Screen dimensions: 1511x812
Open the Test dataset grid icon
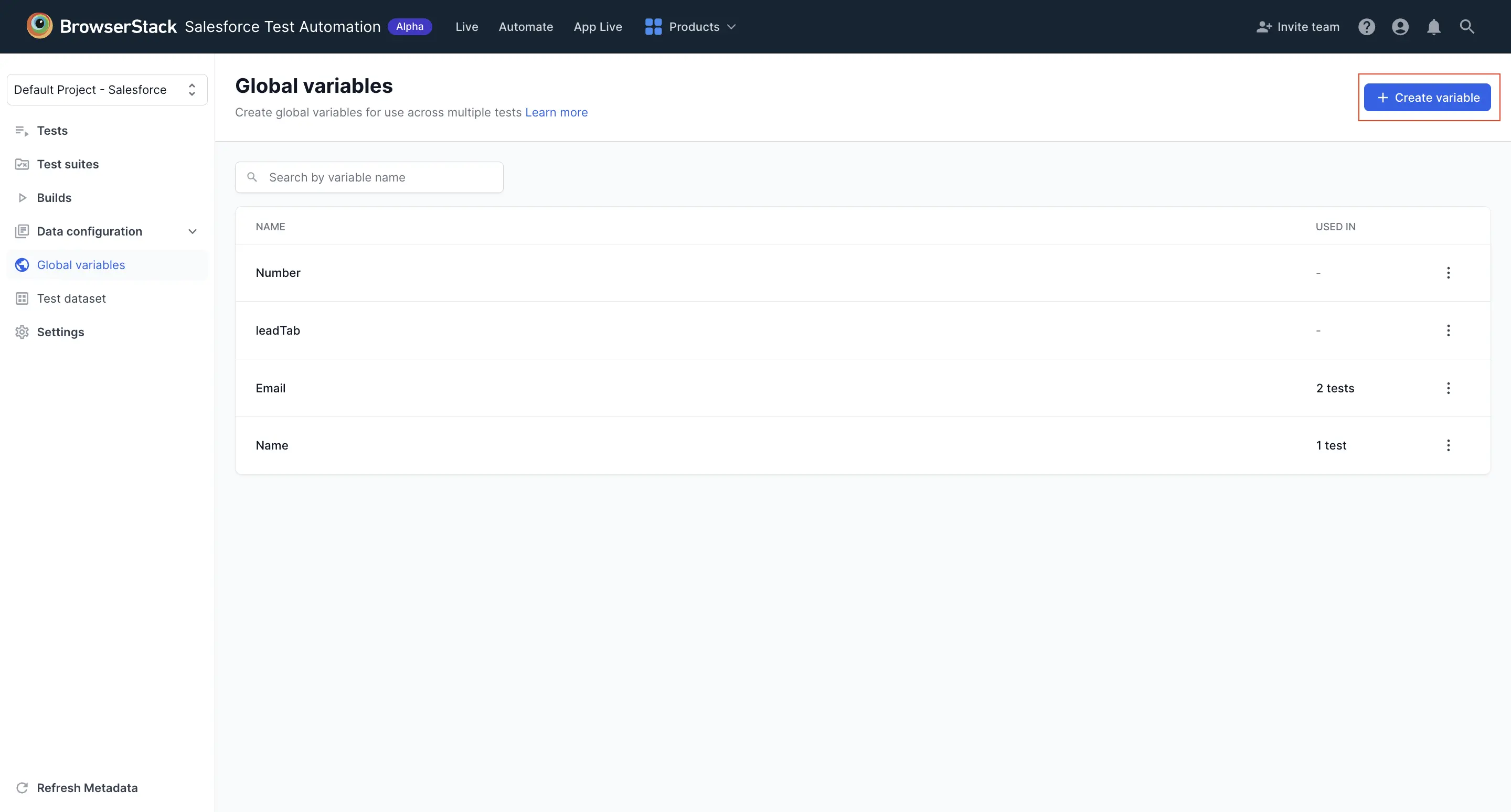click(x=22, y=298)
